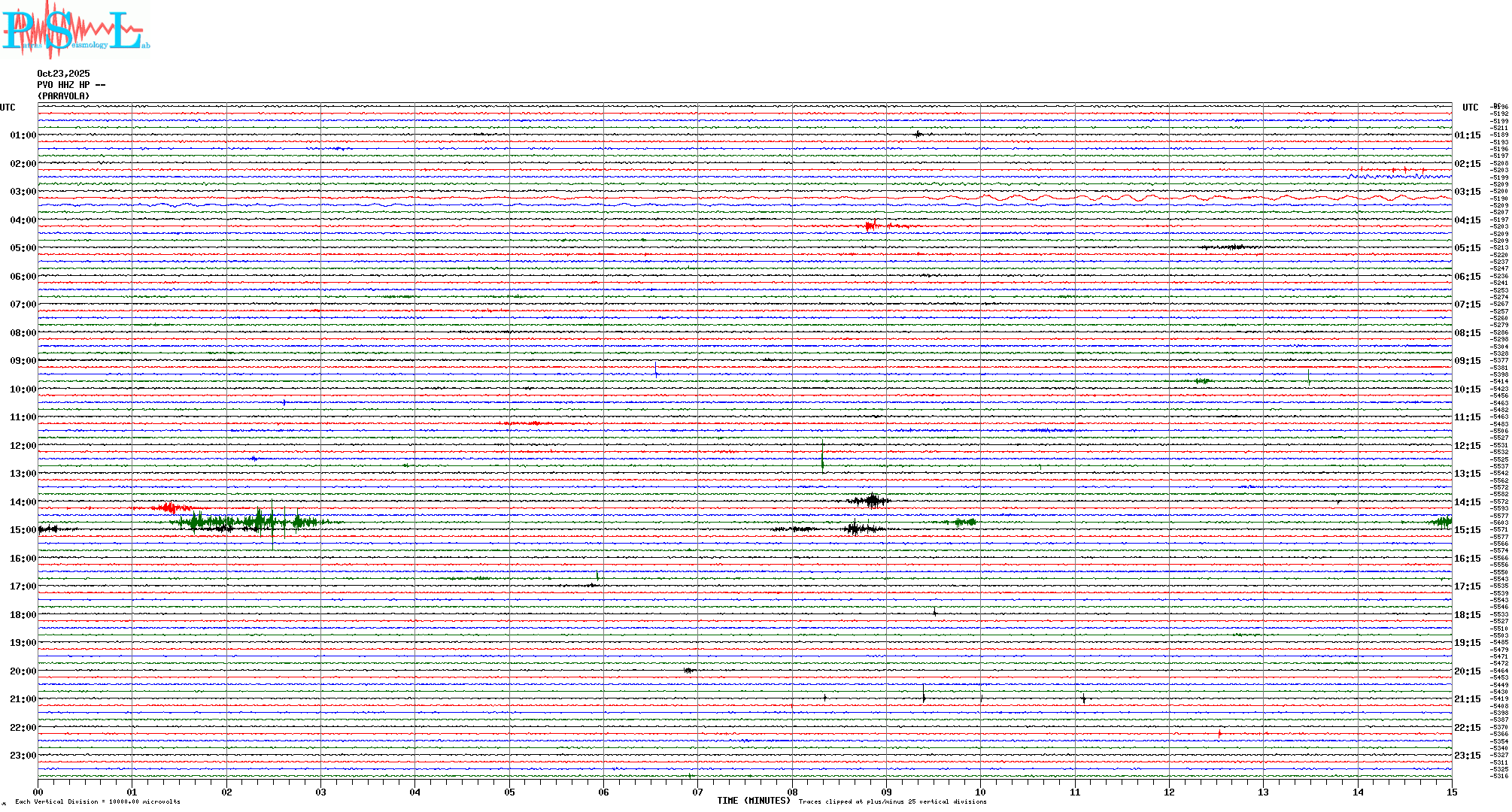The height and width of the screenshot is (812, 1512).
Task: Click the PSL seismology lab logo
Action: coord(75,30)
